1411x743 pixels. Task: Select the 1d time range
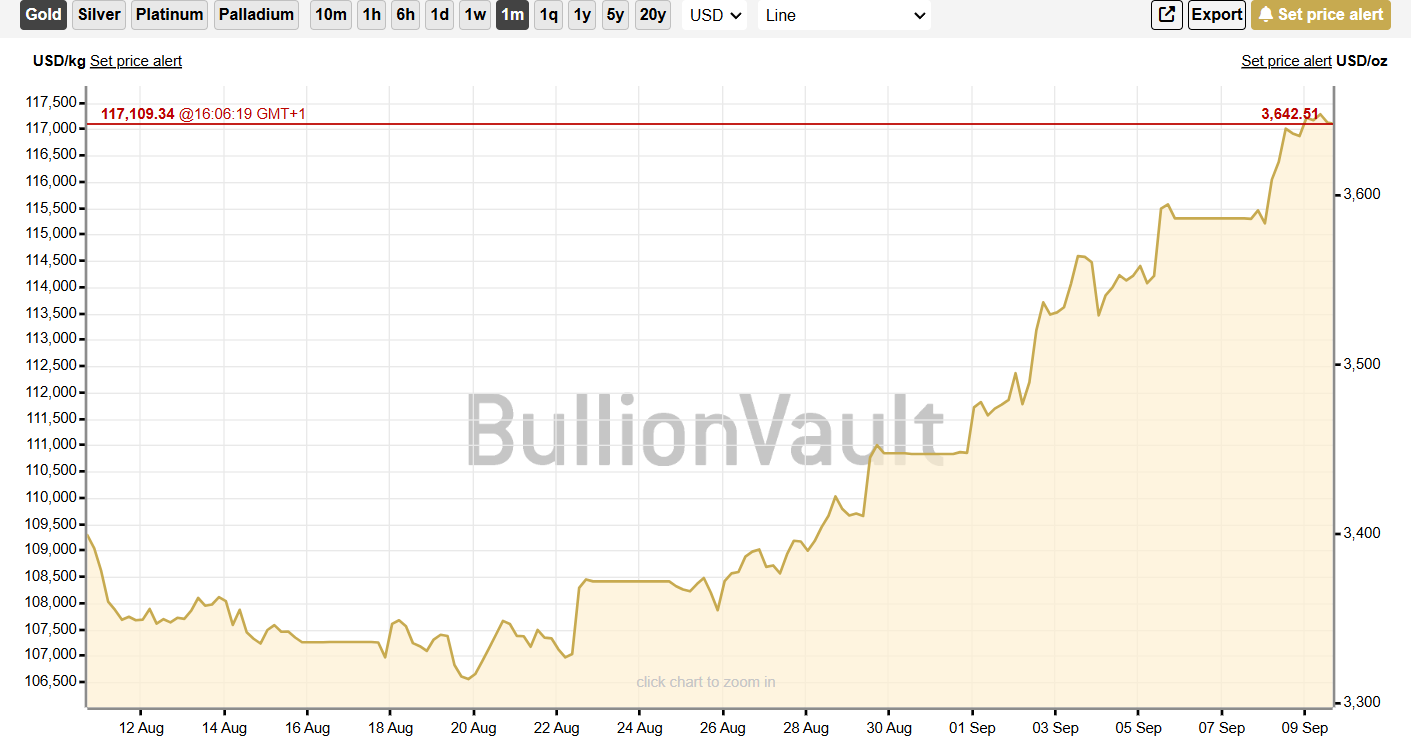(x=439, y=15)
